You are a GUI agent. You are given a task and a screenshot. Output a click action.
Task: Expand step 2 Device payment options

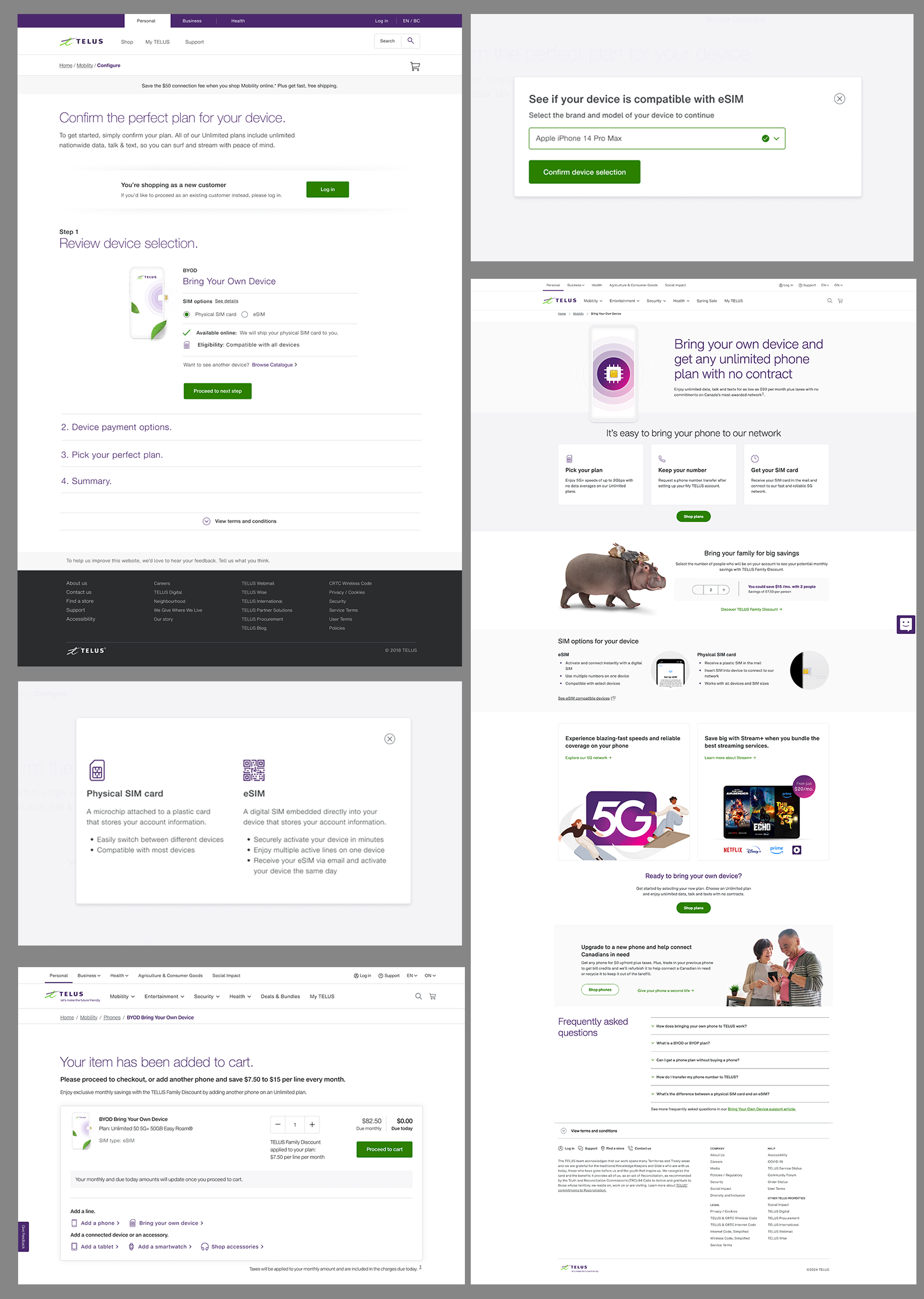click(x=240, y=427)
